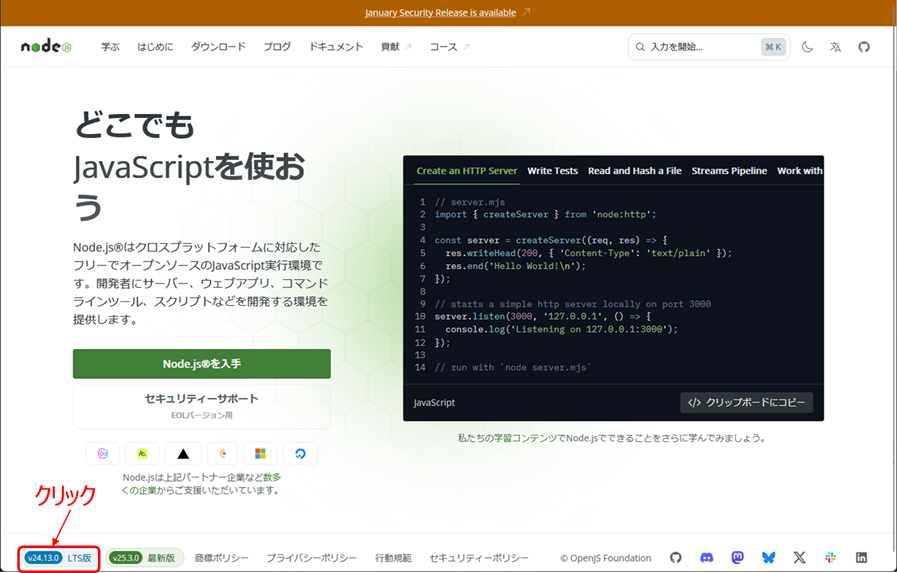Click the Vercel triangle partner logo

(x=183, y=453)
